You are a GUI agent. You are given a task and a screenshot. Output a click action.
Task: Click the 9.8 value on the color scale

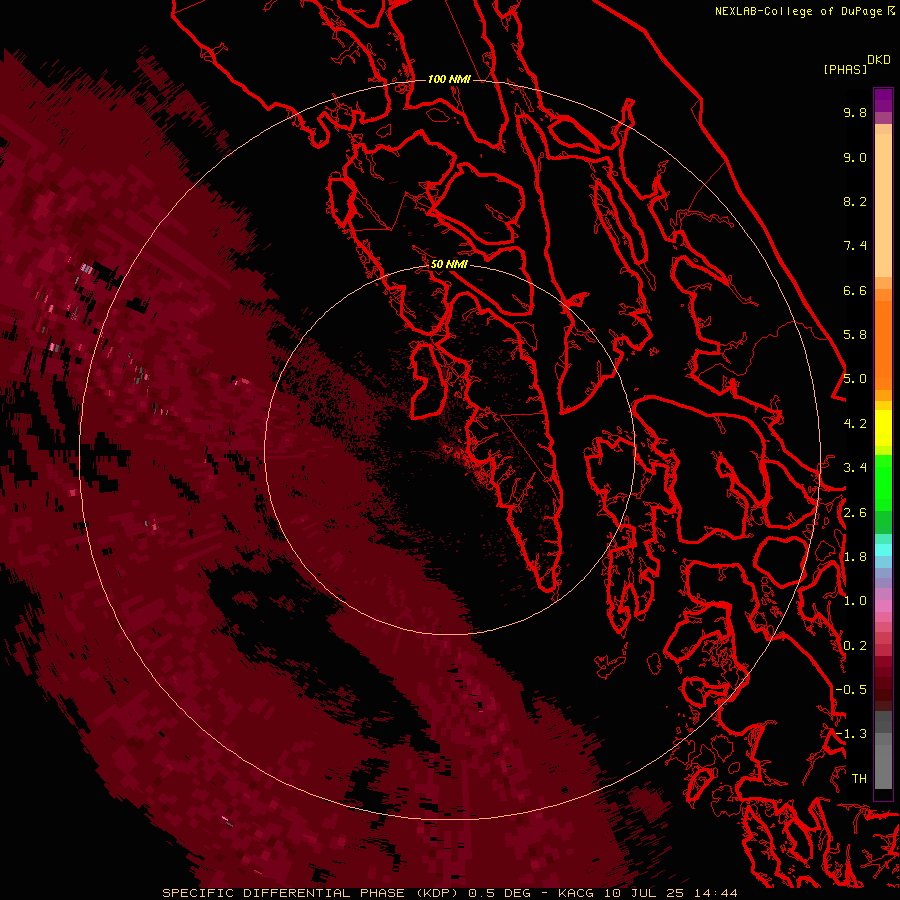click(x=855, y=112)
